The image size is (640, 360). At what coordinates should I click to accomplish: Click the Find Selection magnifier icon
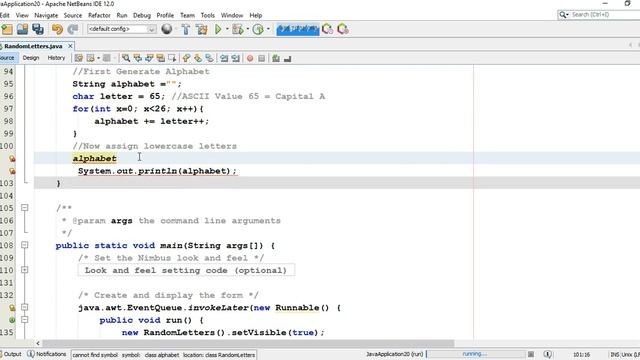tap(126, 58)
